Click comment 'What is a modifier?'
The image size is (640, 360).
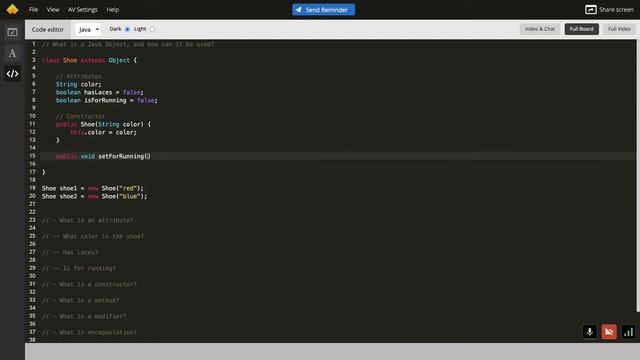[84, 316]
